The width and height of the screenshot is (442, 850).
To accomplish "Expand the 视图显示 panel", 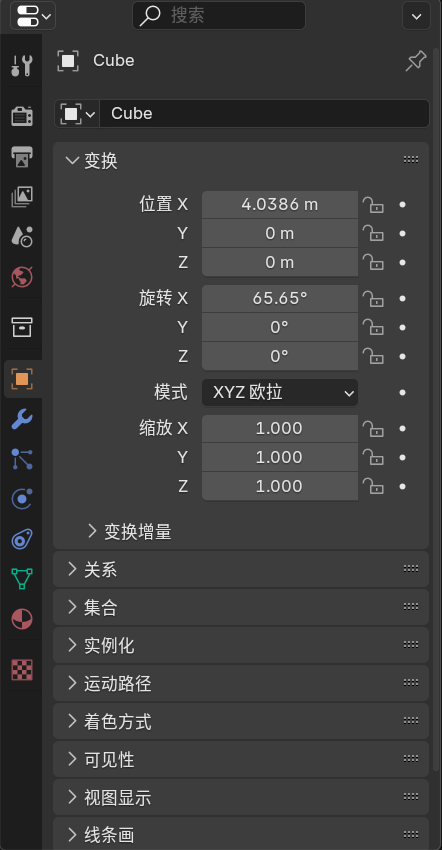I will click(x=72, y=797).
